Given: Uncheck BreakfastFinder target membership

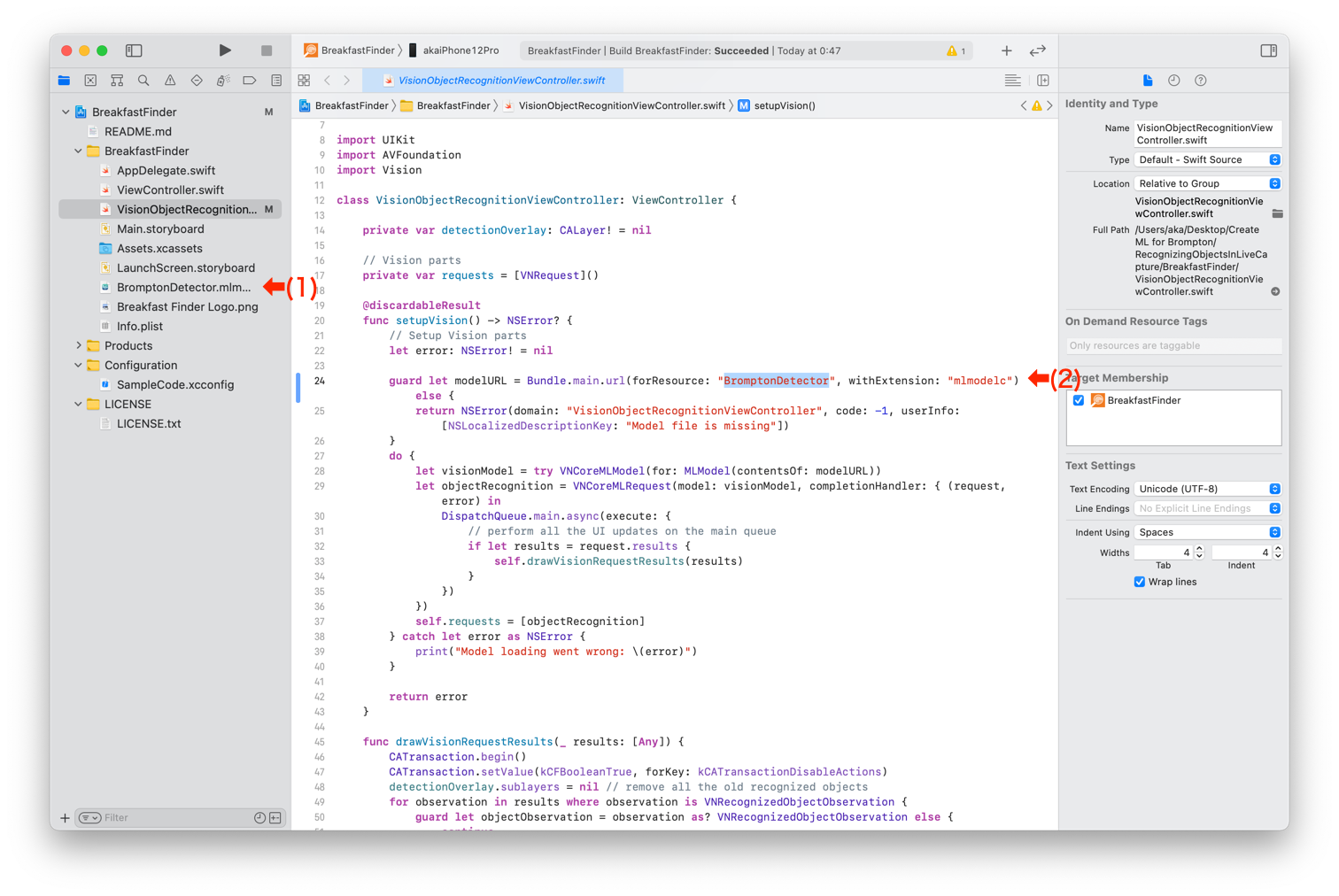Looking at the screenshot, I should (1079, 400).
